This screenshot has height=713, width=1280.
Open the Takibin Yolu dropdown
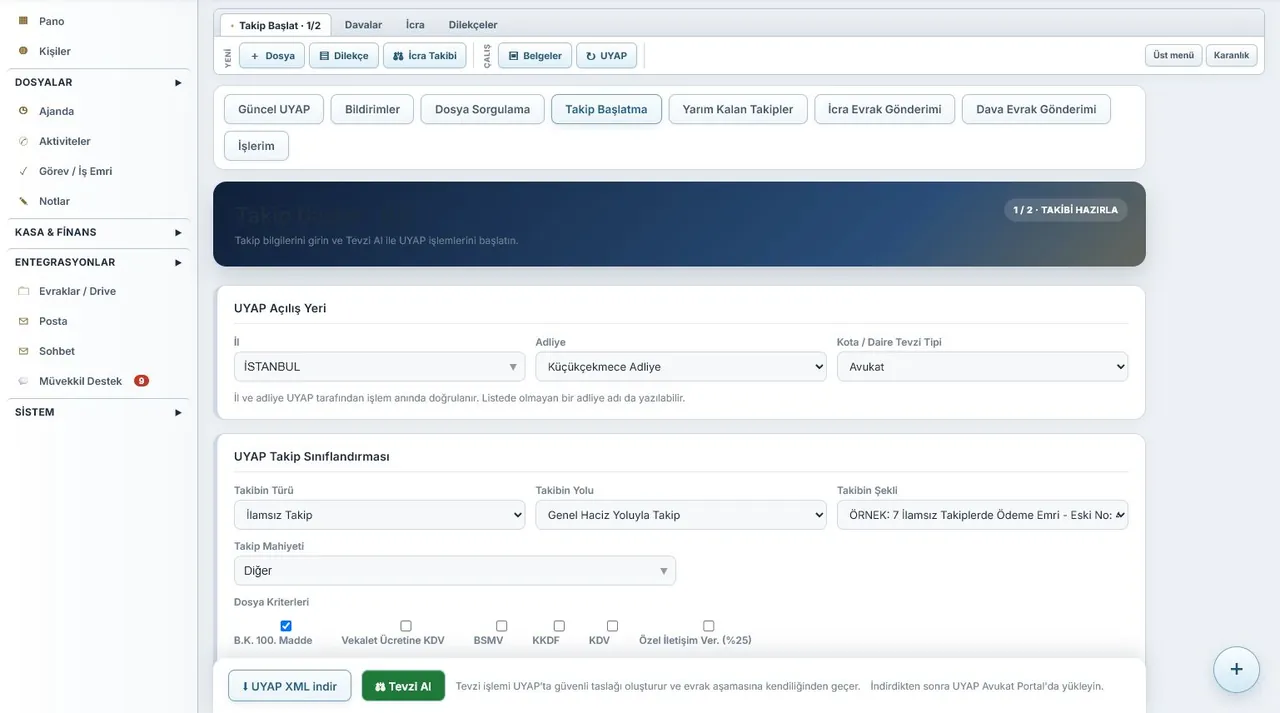pyautogui.click(x=681, y=515)
